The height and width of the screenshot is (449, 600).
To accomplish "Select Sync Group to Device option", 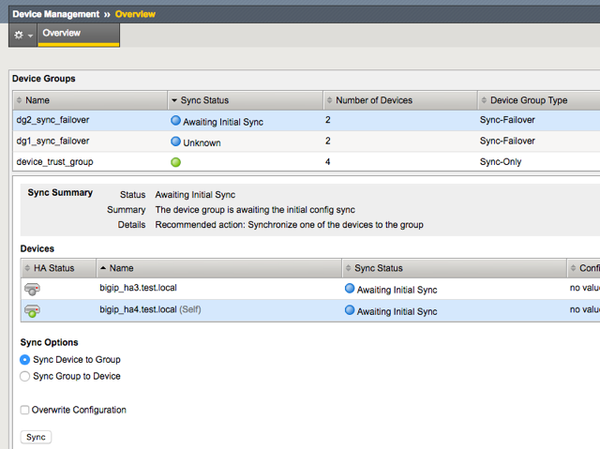I will (26, 376).
